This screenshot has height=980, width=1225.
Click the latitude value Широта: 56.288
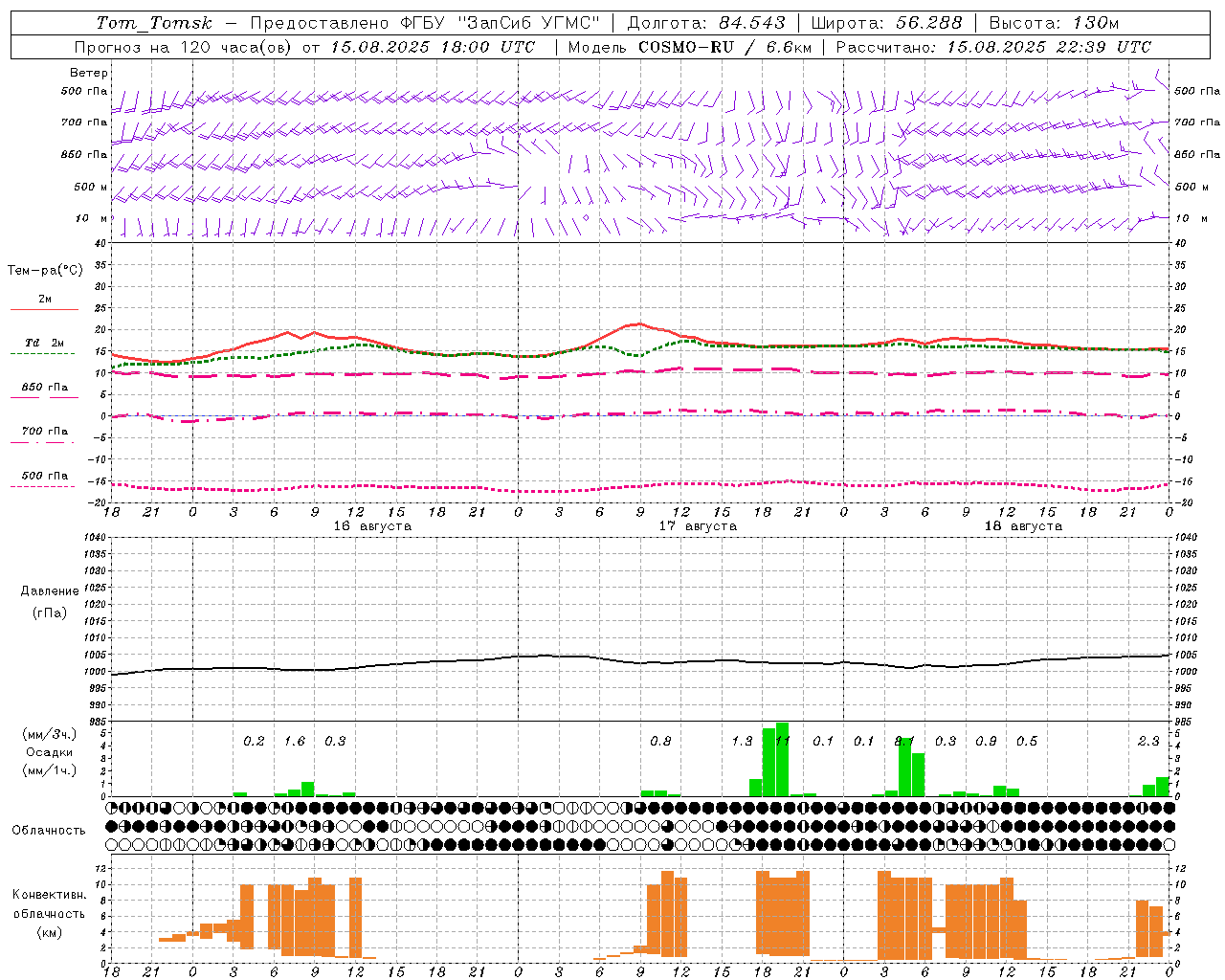point(886,23)
